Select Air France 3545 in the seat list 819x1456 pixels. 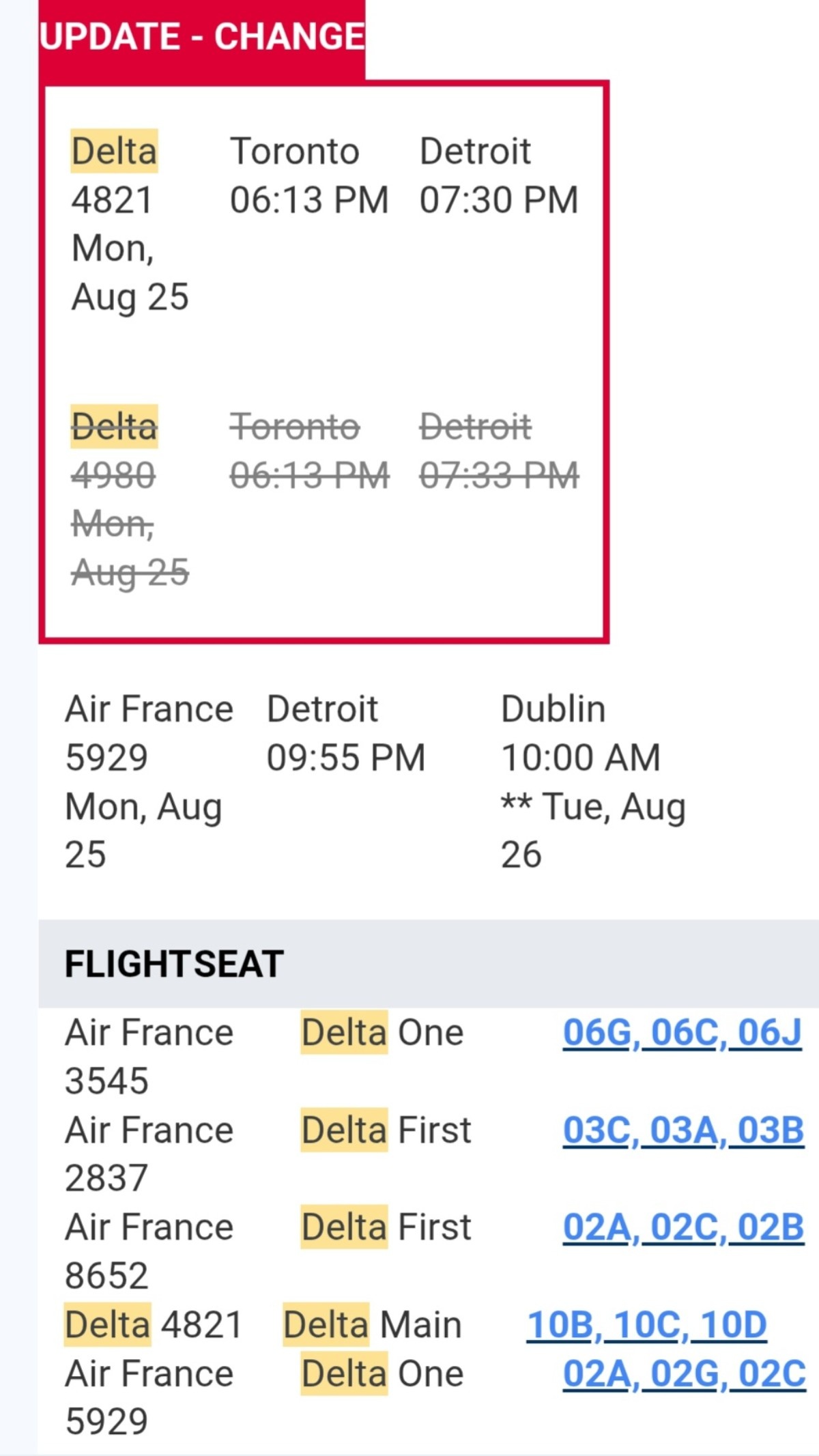pyautogui.click(x=149, y=1056)
